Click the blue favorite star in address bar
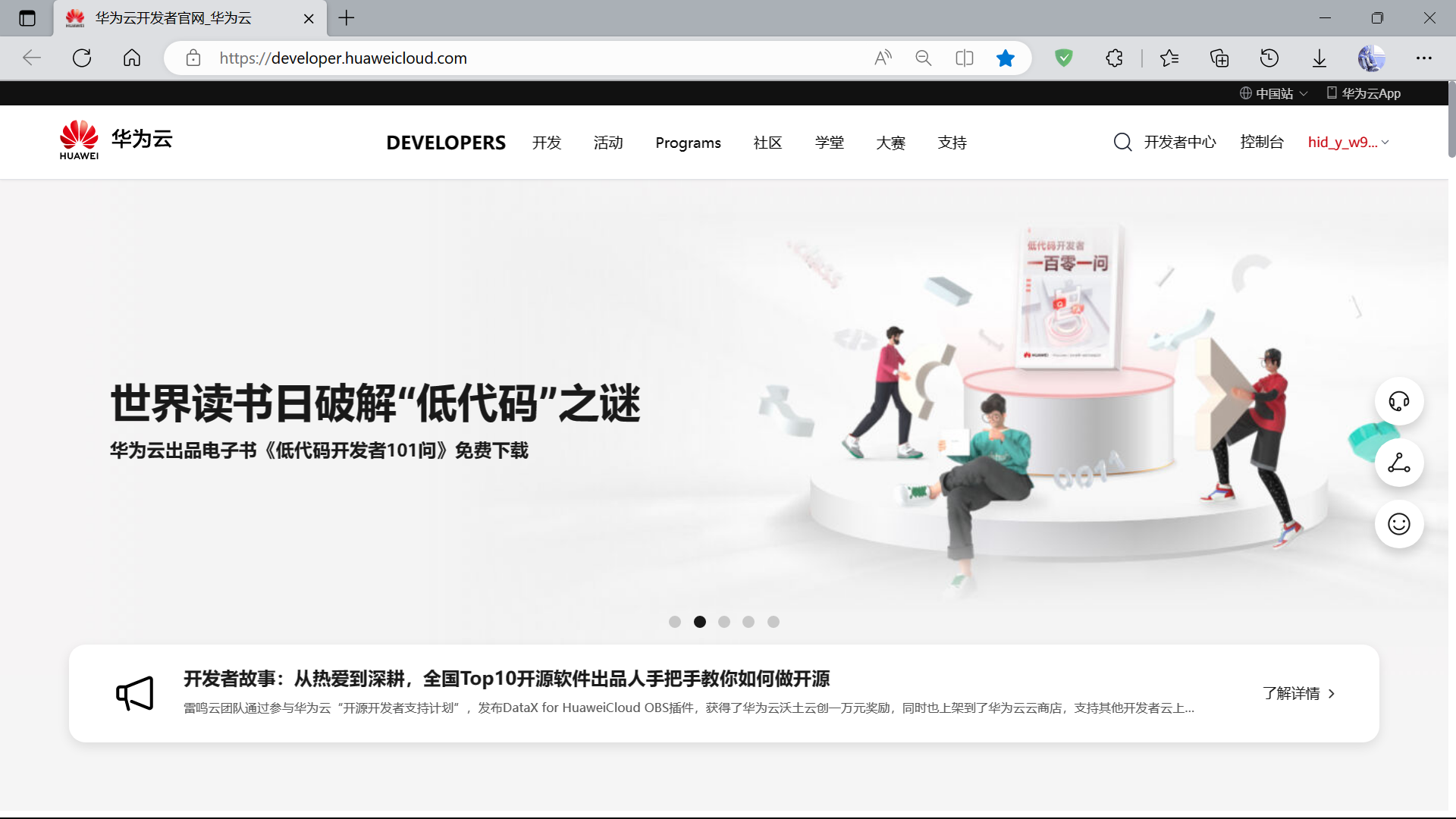The image size is (1456, 819). (x=1006, y=58)
